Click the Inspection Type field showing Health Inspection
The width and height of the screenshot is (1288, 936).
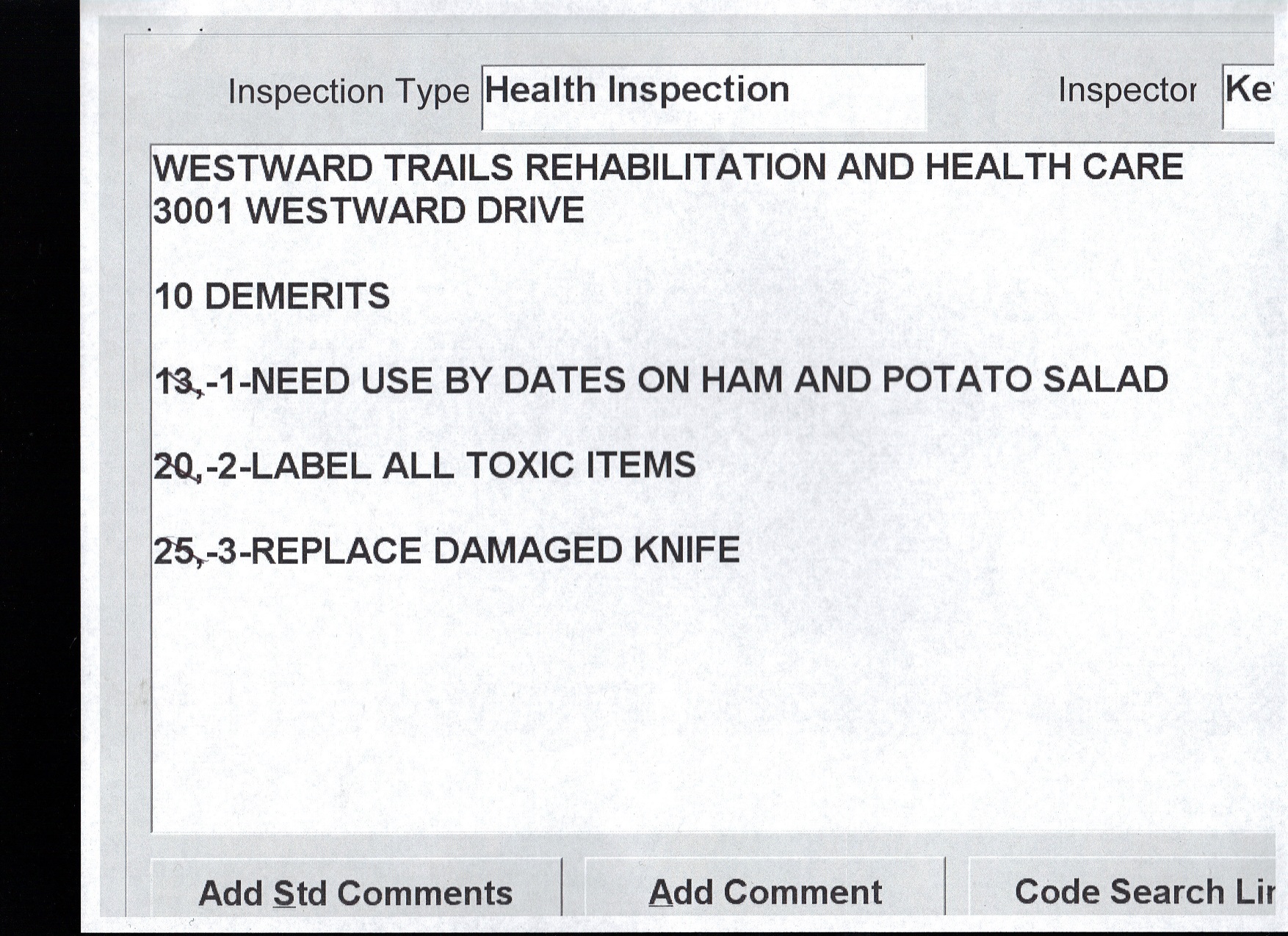[703, 96]
